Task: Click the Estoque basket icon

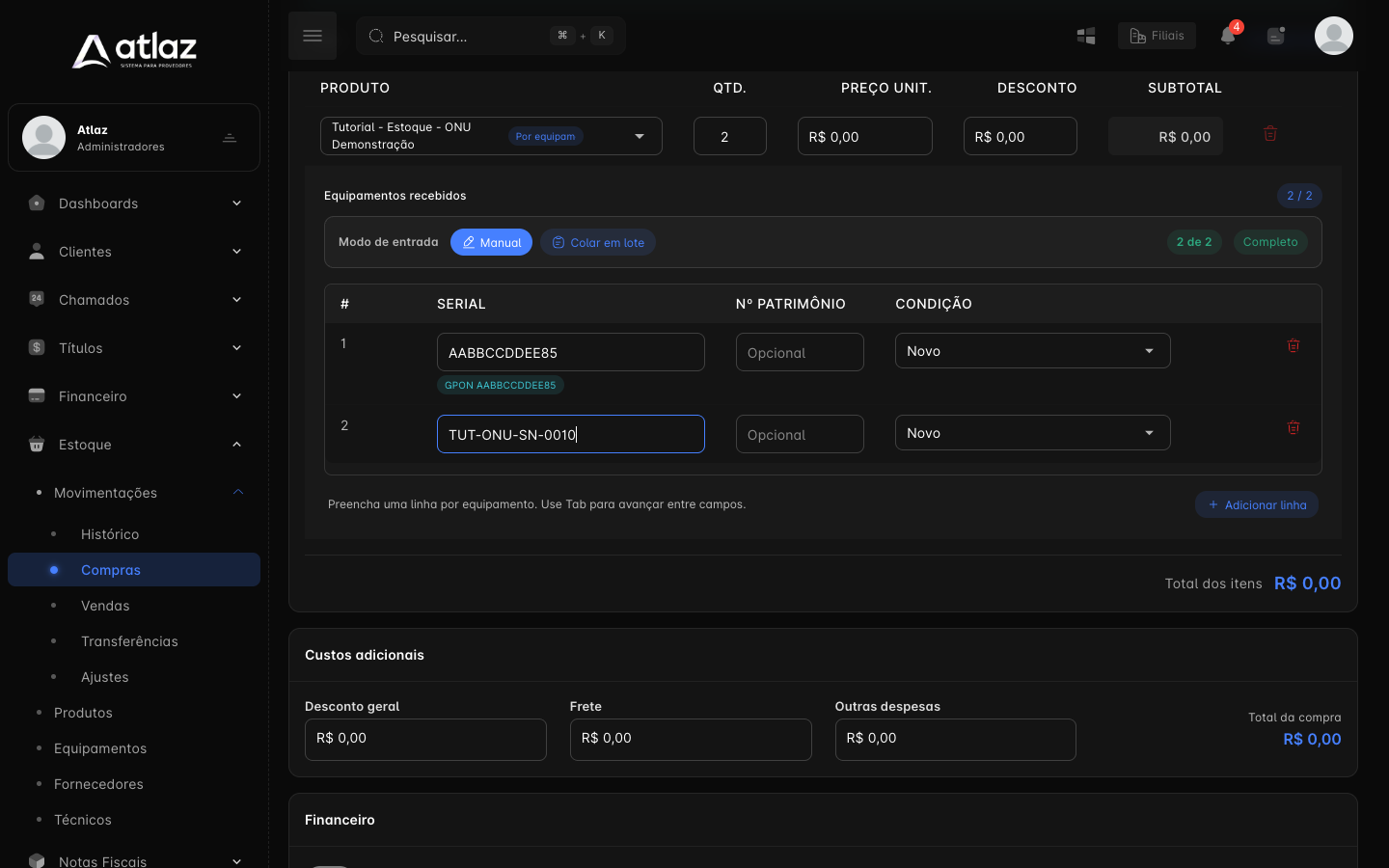Action: (37, 445)
